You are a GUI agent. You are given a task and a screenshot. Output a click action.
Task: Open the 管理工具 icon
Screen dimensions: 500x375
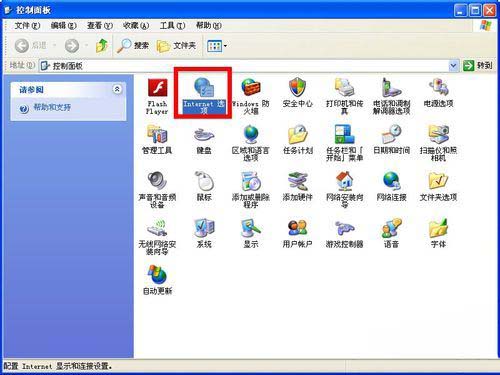tap(157, 135)
